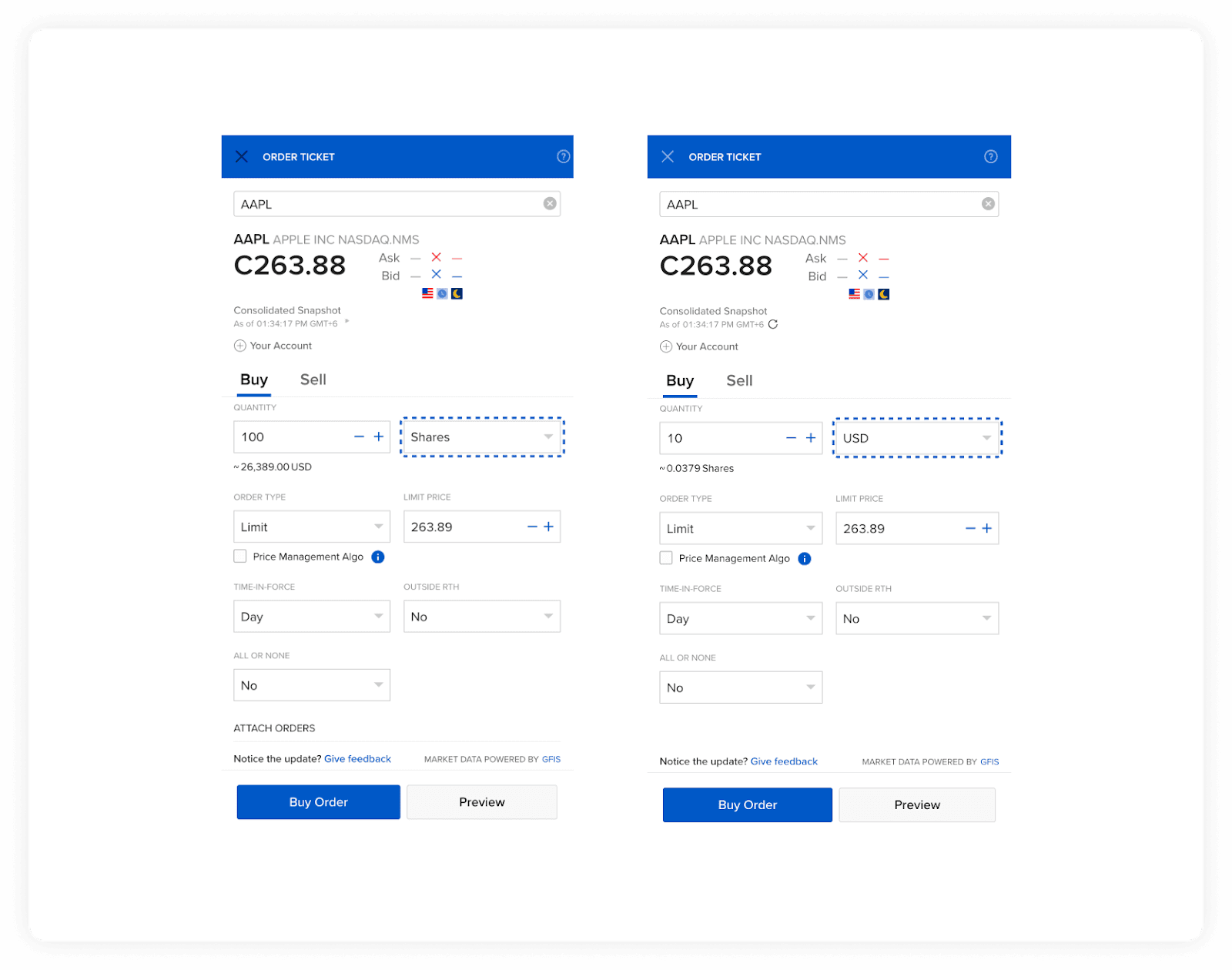Open Order Type Limit dropdown, left ticket
Viewport: 1232px width, 970px height.
pyautogui.click(x=312, y=527)
